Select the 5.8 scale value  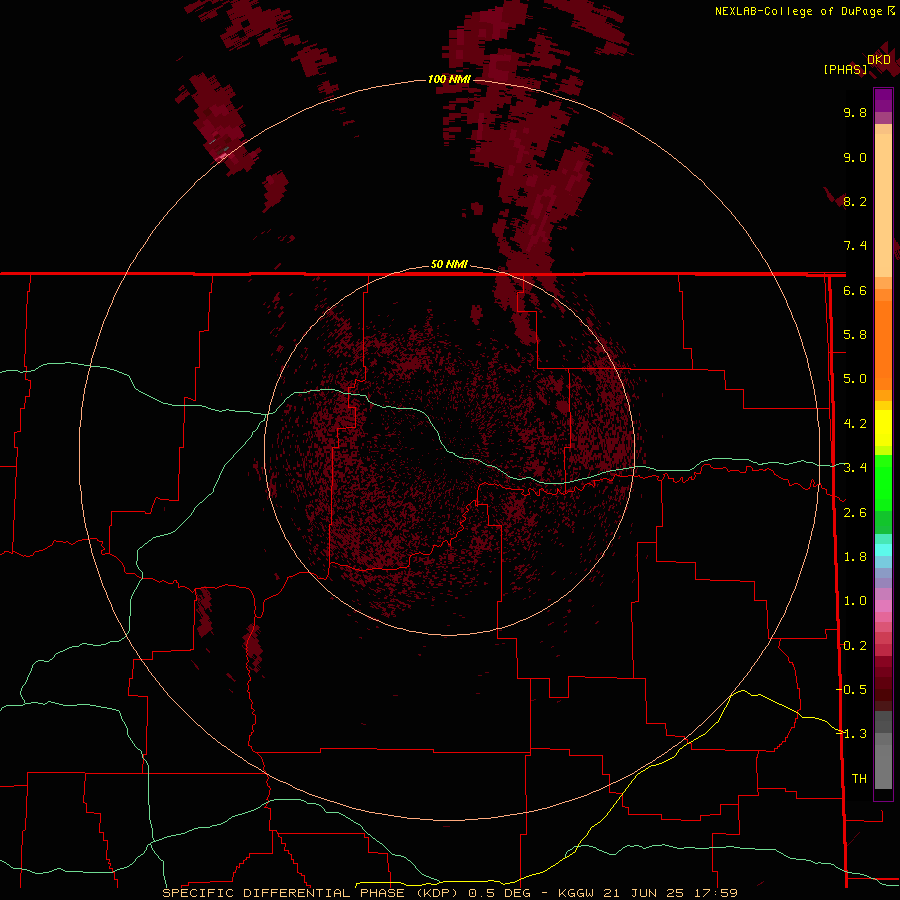coord(855,335)
